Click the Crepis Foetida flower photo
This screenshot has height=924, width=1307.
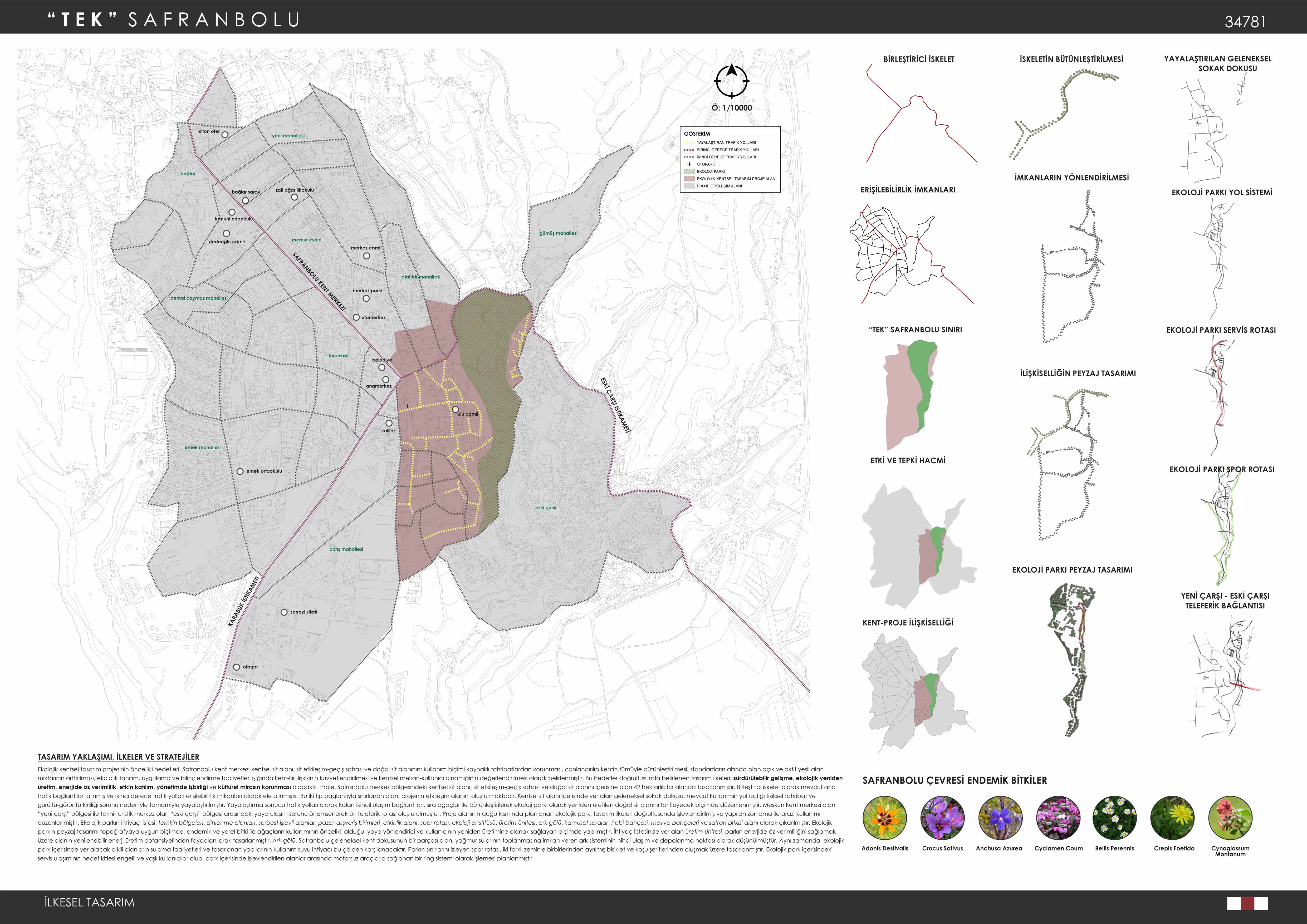(x=1172, y=818)
